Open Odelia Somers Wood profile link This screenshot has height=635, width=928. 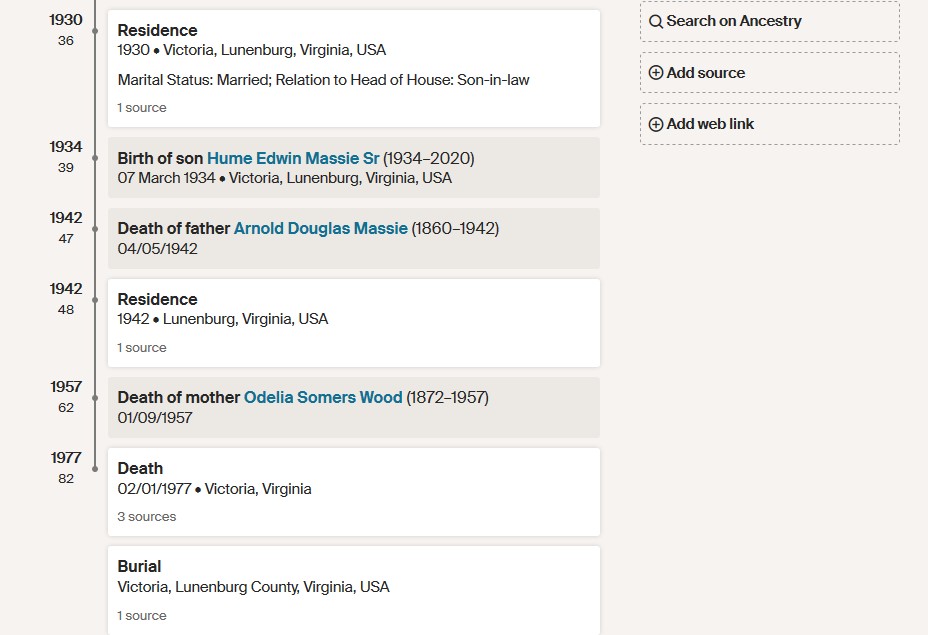pos(323,397)
